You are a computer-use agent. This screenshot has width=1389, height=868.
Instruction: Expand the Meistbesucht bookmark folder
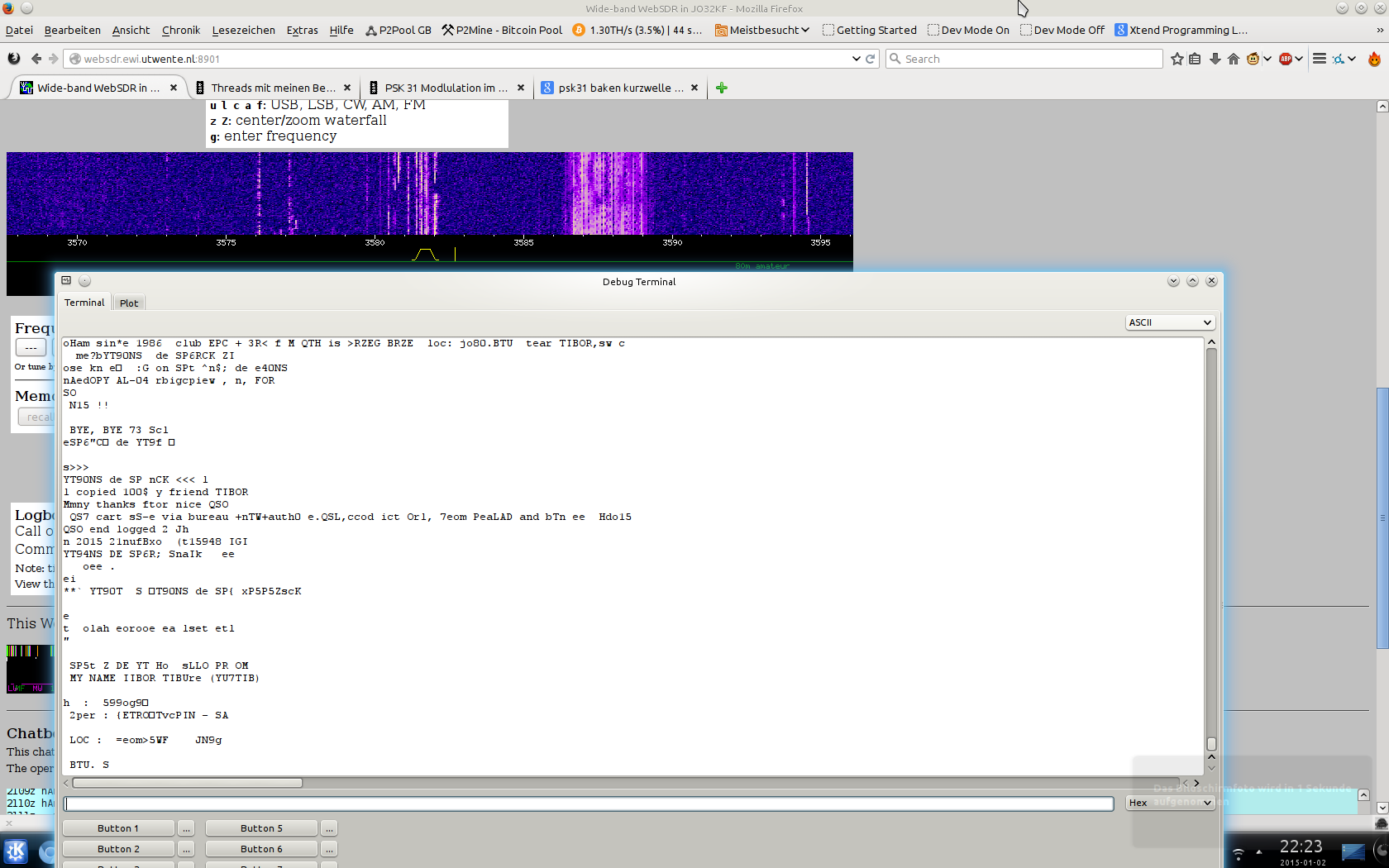tap(762, 30)
